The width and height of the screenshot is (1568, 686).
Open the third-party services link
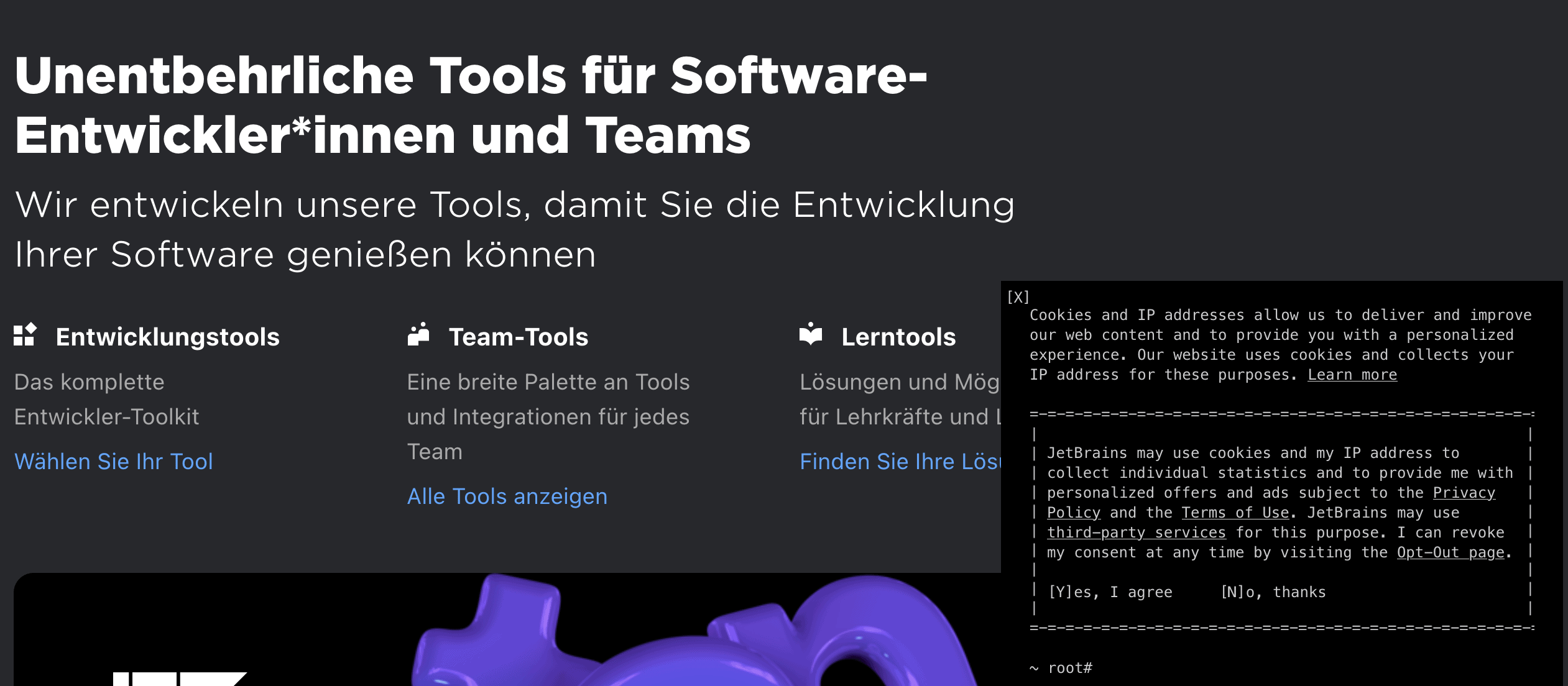[x=1136, y=533]
